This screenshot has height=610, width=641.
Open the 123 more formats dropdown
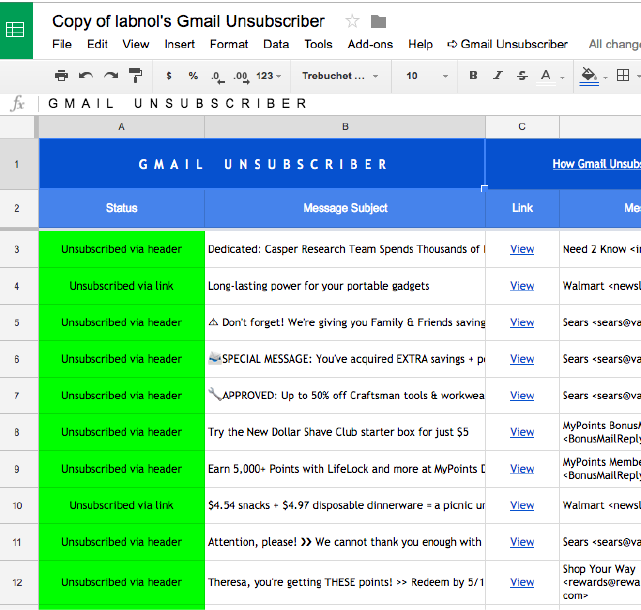click(269, 76)
